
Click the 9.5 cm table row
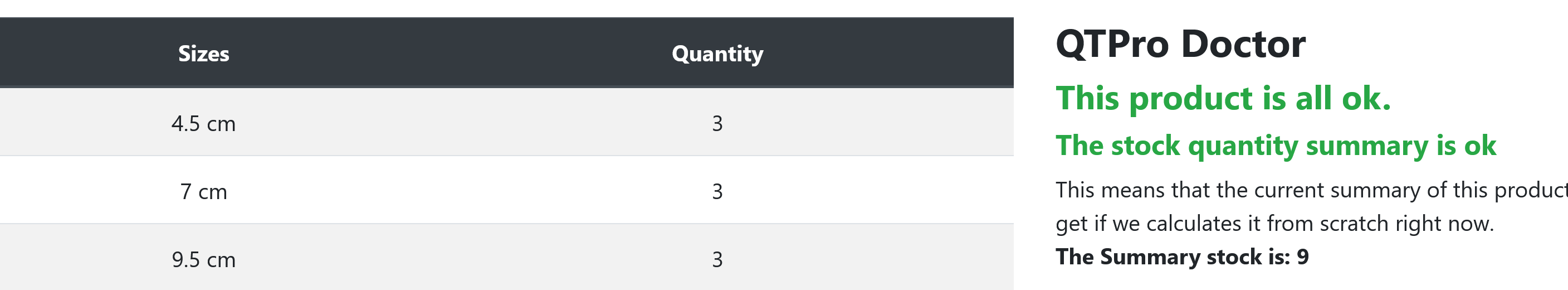click(x=506, y=257)
